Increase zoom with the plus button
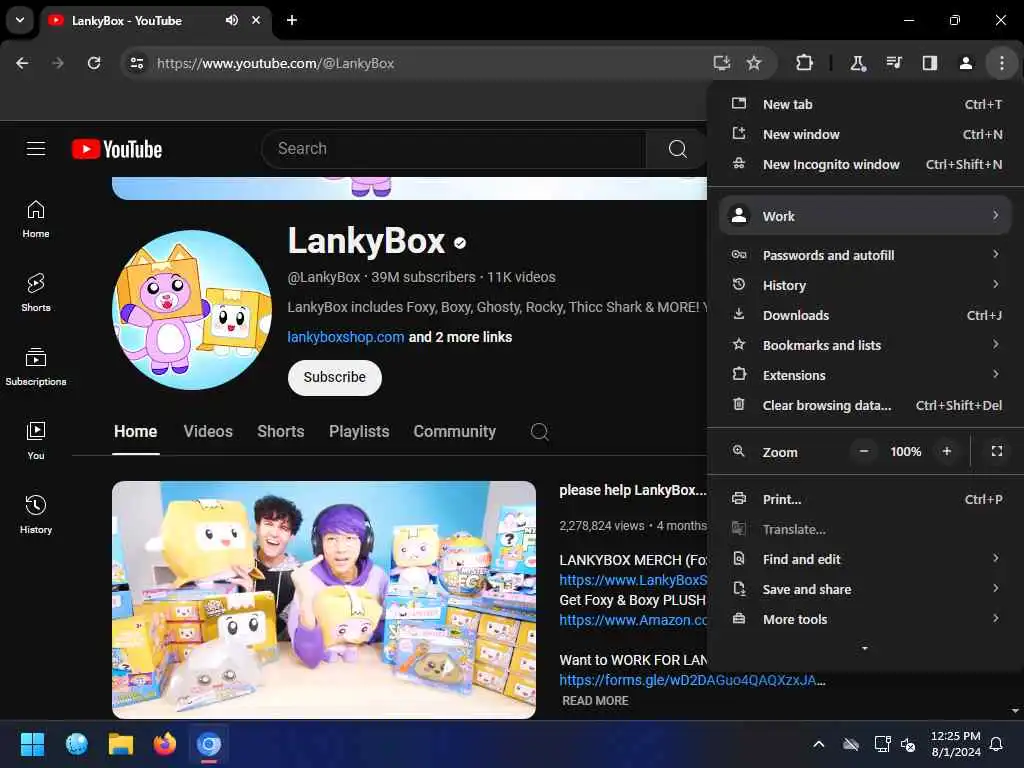1024x768 pixels. pyautogui.click(x=946, y=451)
